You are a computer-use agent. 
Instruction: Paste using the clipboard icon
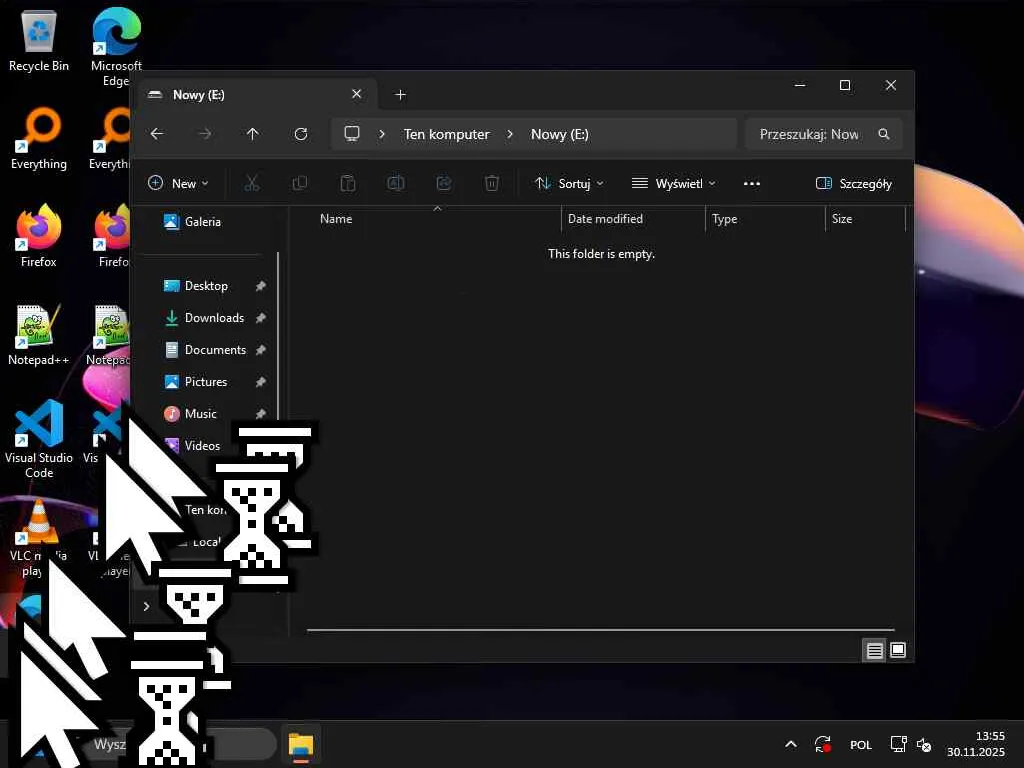348,184
